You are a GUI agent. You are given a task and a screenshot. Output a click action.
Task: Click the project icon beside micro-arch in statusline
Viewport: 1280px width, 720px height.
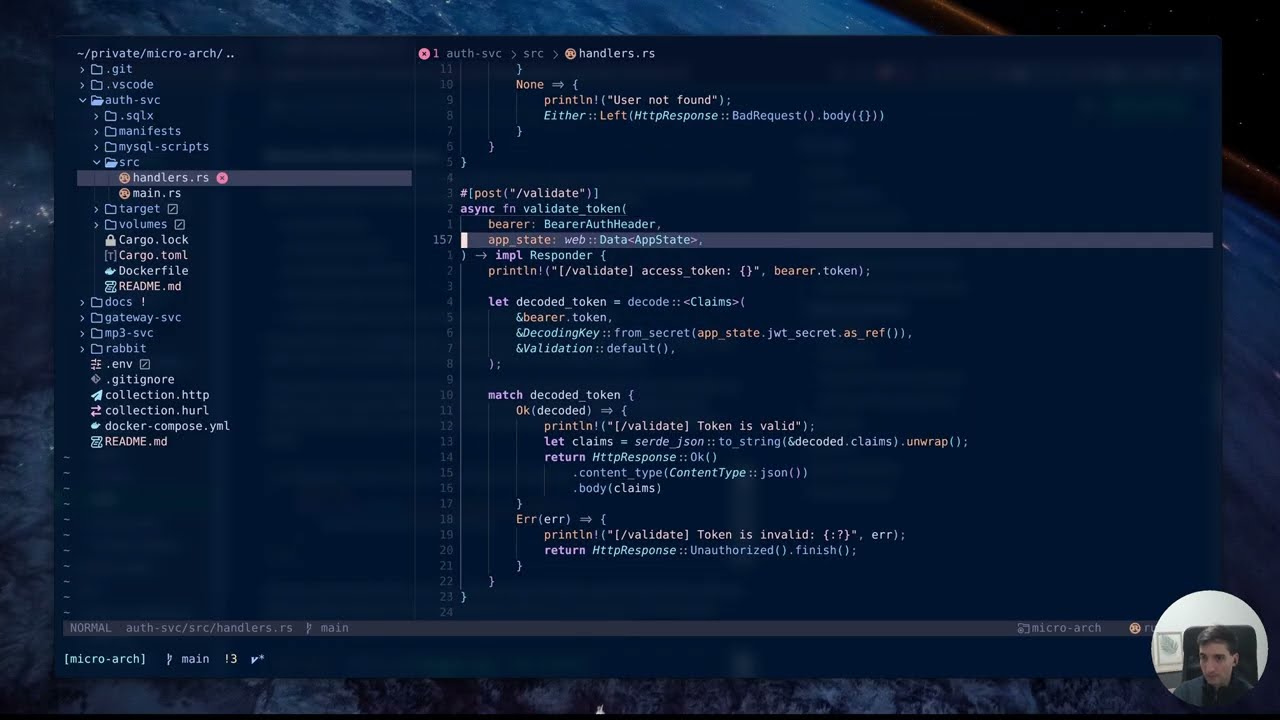pyautogui.click(x=1024, y=628)
